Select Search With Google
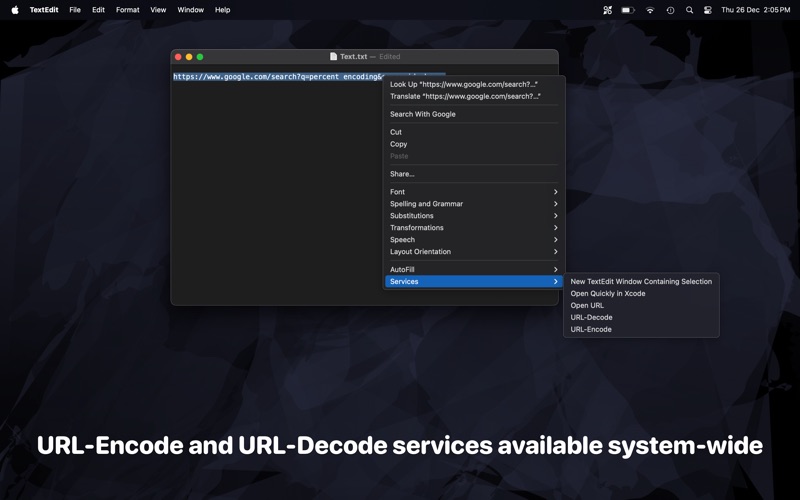Image resolution: width=800 pixels, height=500 pixels. point(473,114)
